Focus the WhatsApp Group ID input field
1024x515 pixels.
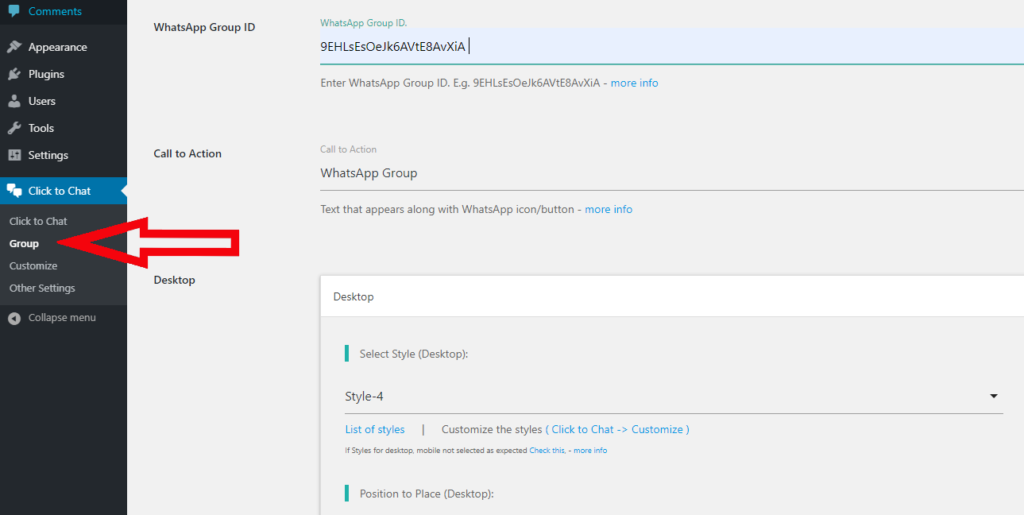click(x=672, y=47)
